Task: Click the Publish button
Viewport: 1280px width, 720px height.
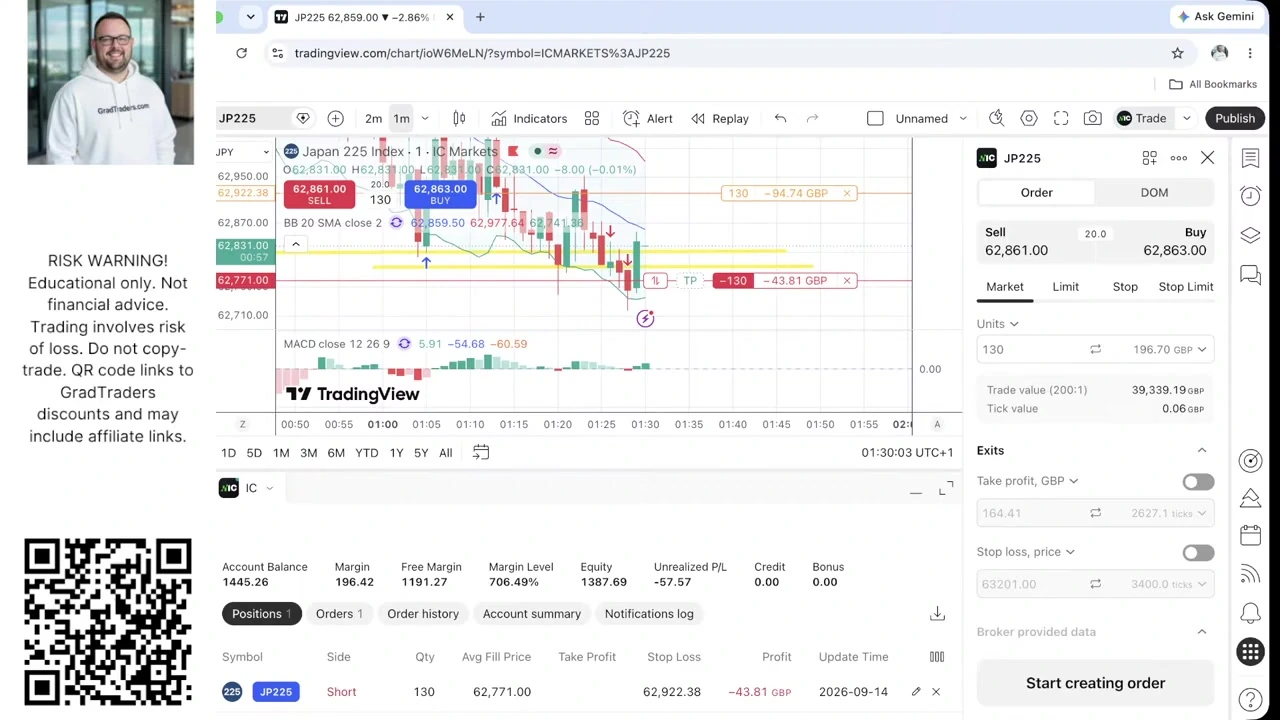Action: 1235,118
